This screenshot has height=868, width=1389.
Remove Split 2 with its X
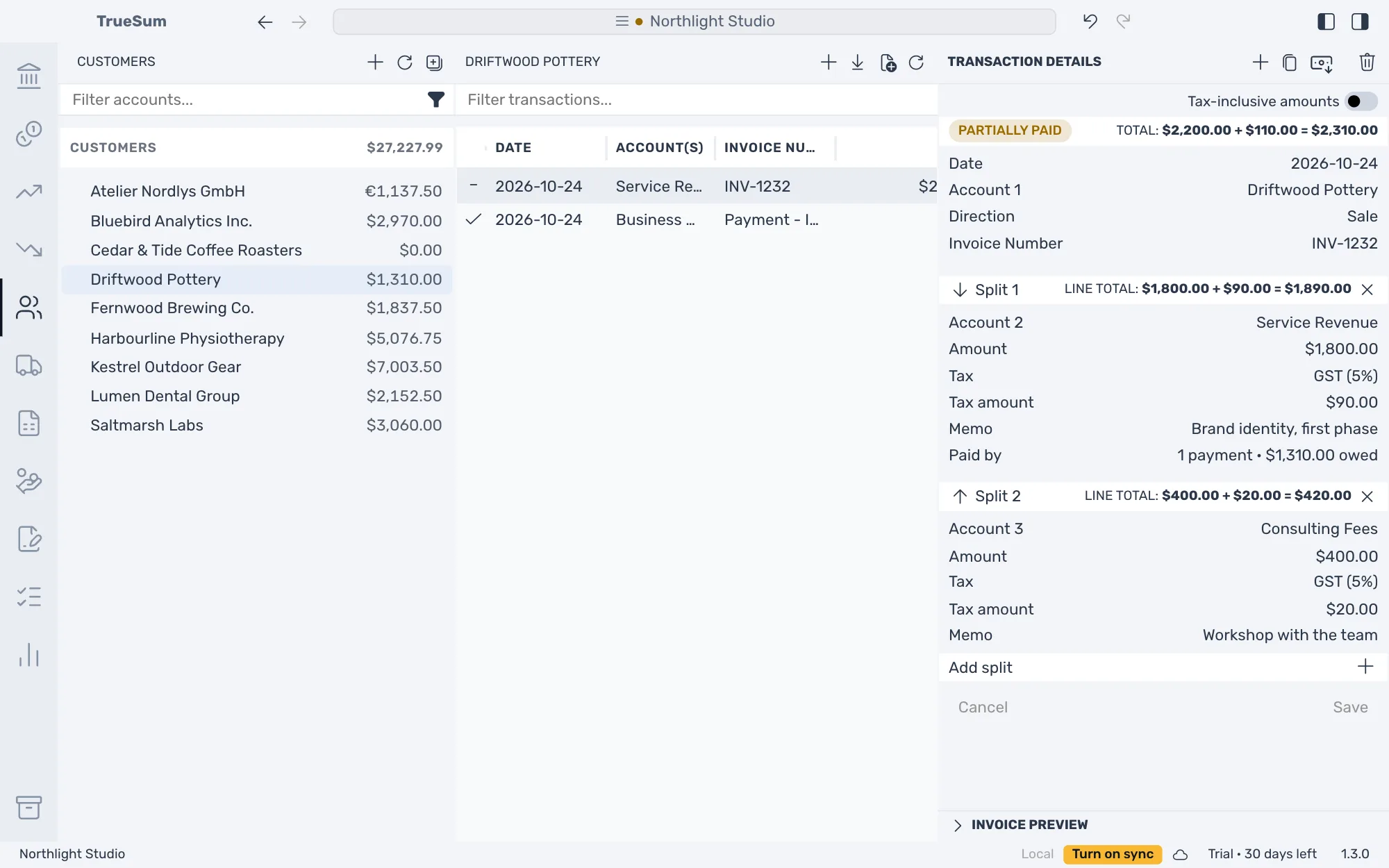coord(1367,496)
